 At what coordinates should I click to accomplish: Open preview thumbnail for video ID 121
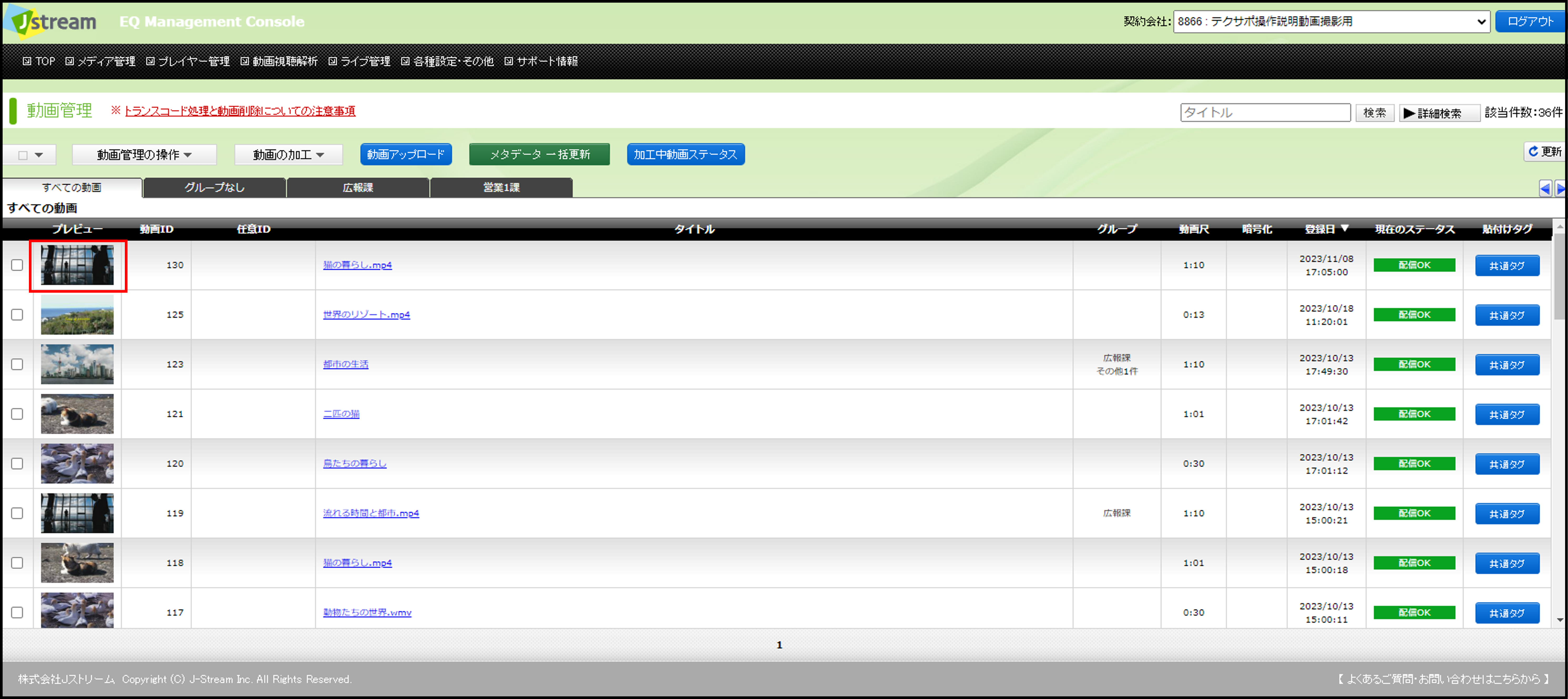click(x=77, y=414)
